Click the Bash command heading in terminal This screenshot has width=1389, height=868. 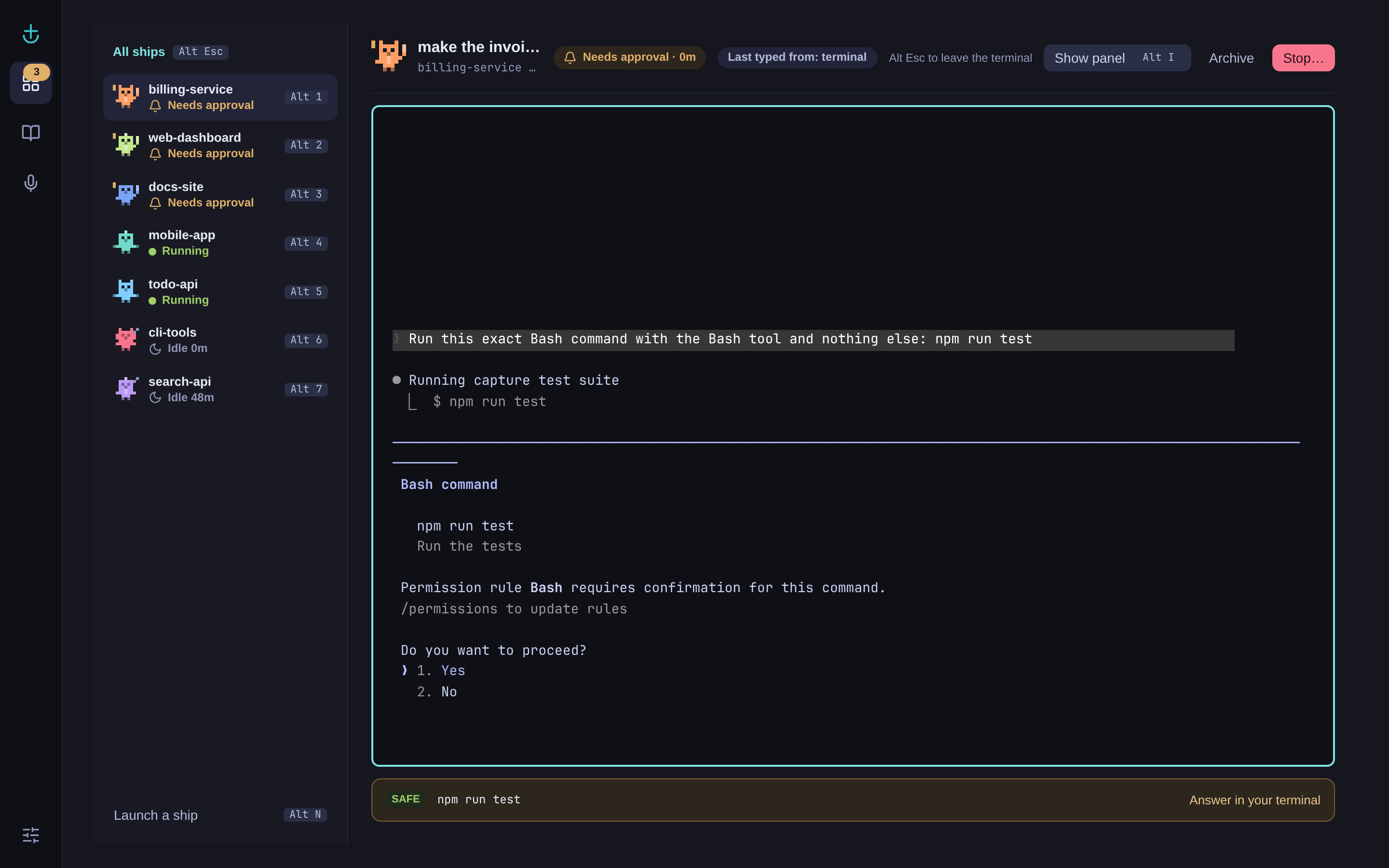tap(449, 485)
